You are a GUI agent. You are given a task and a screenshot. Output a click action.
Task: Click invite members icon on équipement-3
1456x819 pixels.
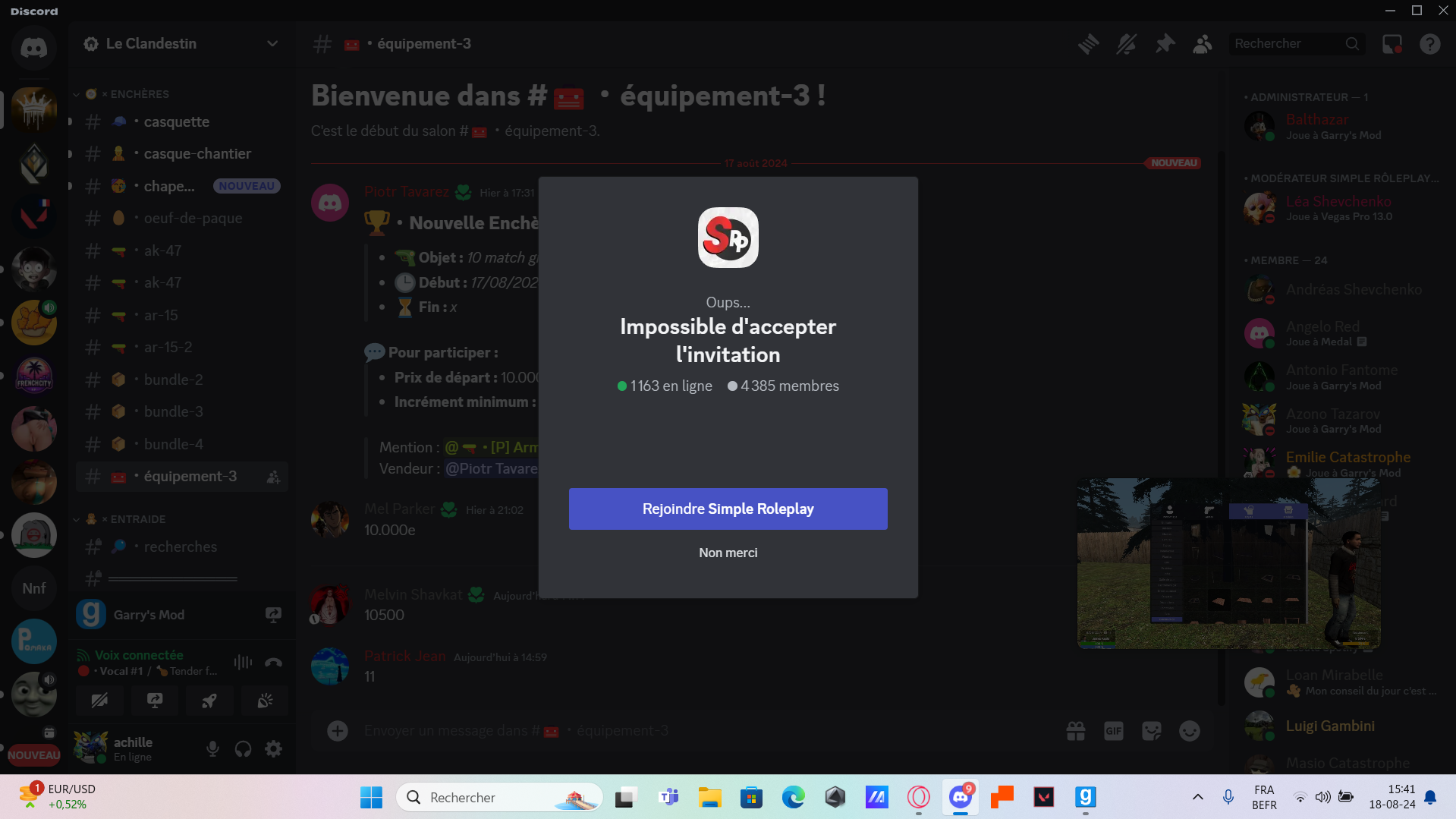(x=273, y=477)
